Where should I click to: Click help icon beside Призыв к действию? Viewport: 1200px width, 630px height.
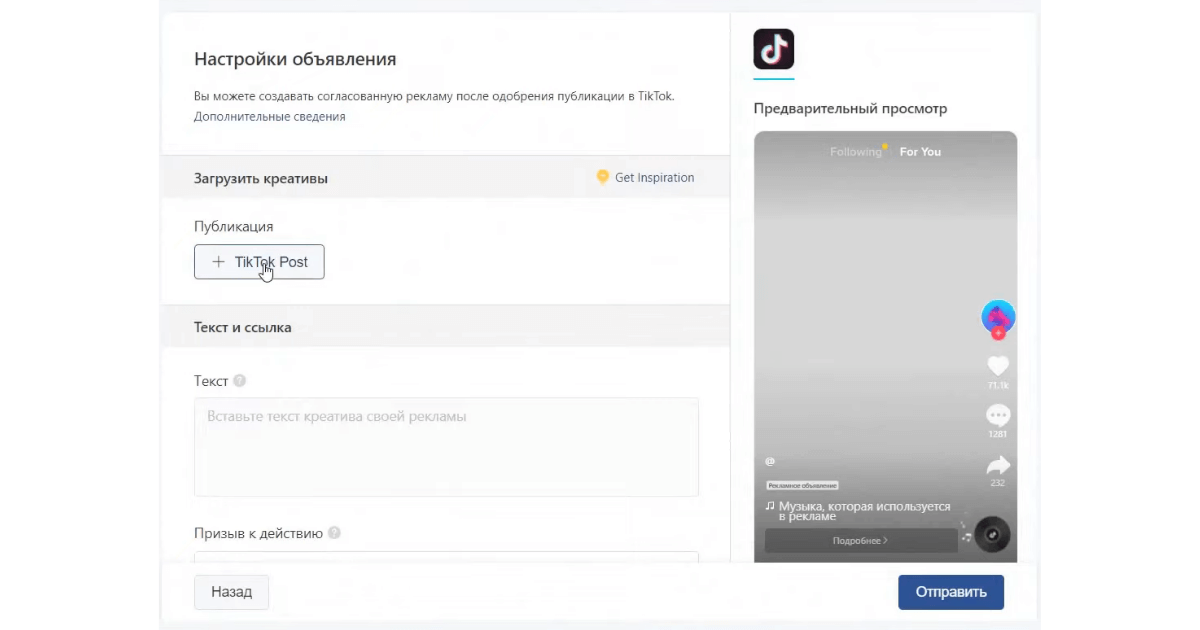coord(334,533)
